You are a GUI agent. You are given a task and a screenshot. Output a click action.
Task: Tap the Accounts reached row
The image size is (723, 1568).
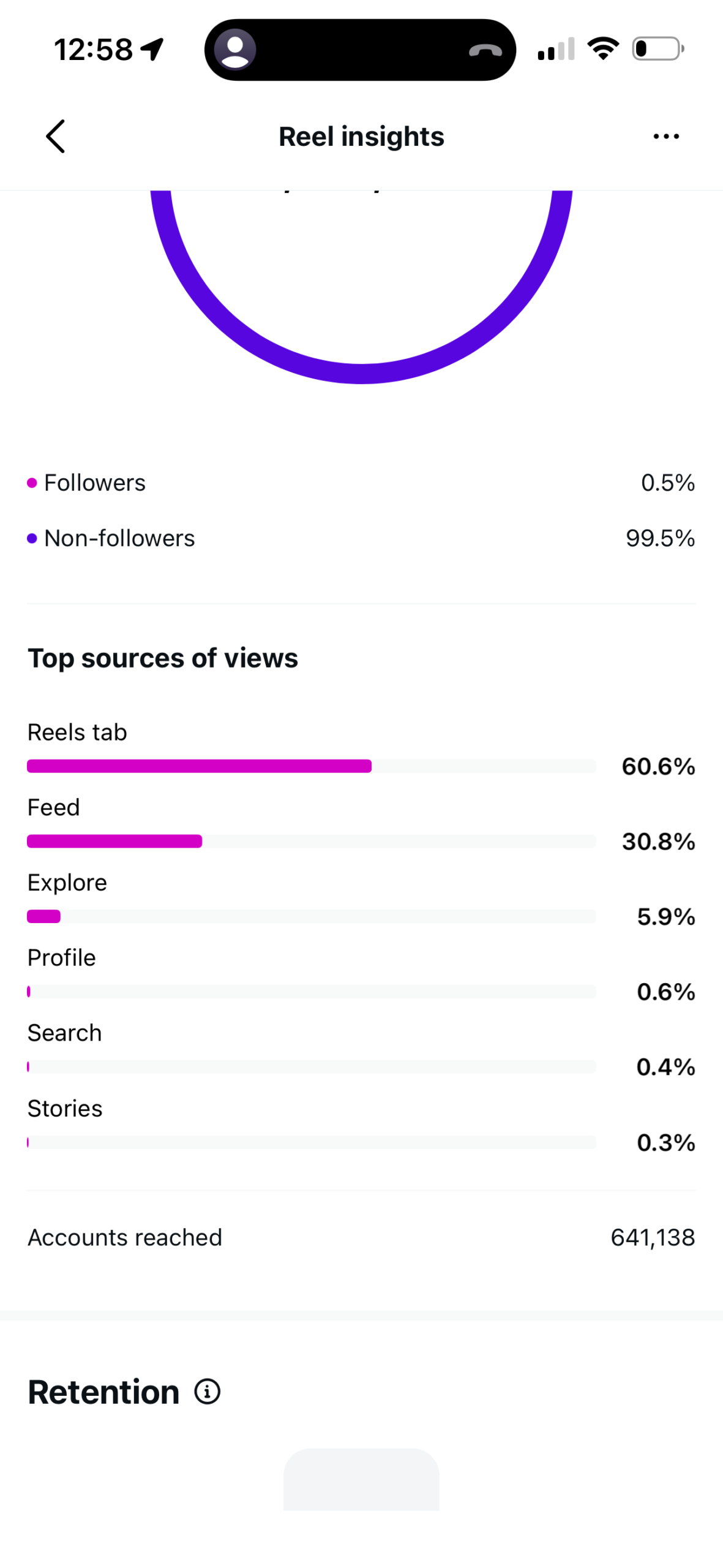click(361, 1237)
